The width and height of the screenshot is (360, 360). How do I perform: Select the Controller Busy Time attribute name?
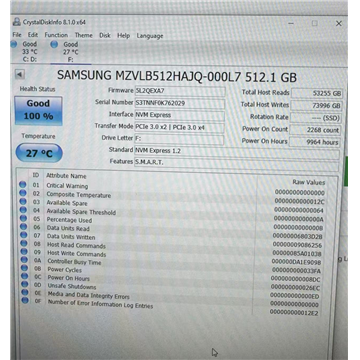point(74,262)
